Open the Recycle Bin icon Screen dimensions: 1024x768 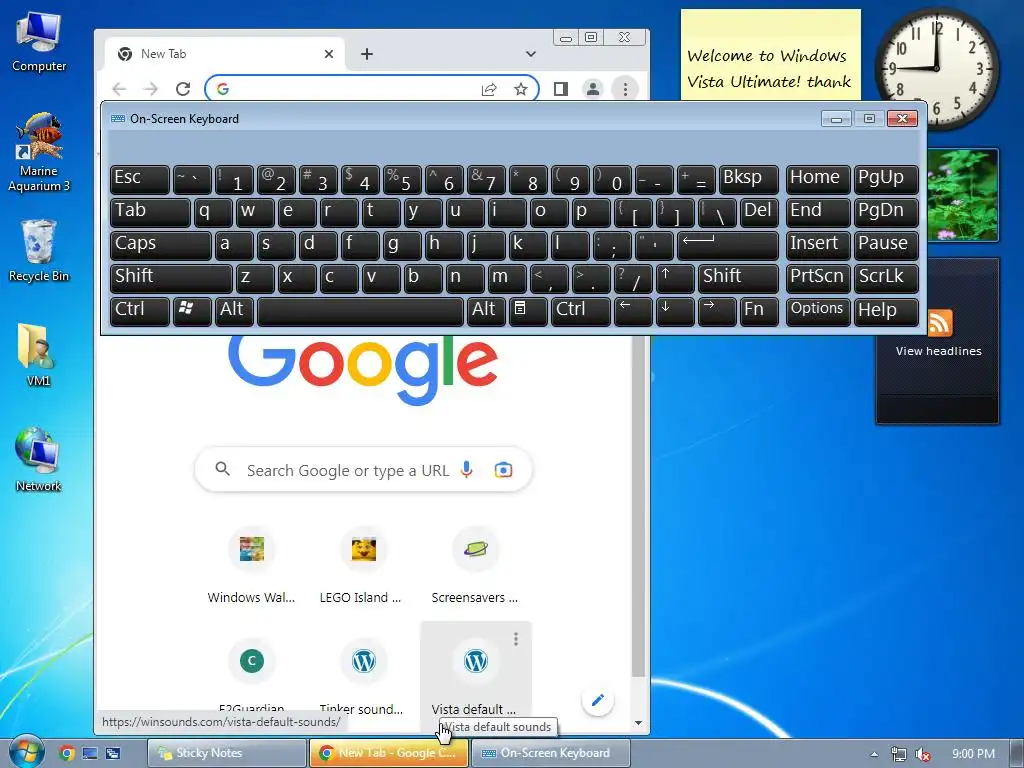[39, 251]
